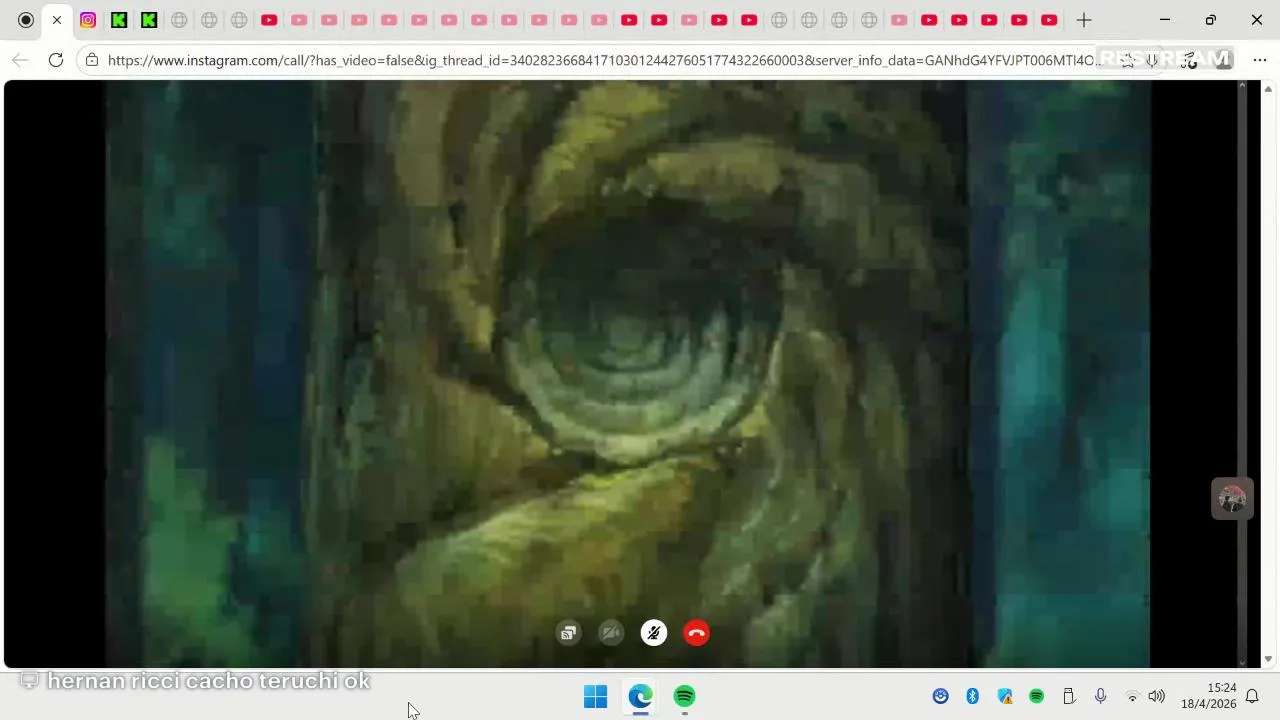Viewport: 1280px width, 720px height.
Task: Open the notifications bell
Action: pos(1252,696)
